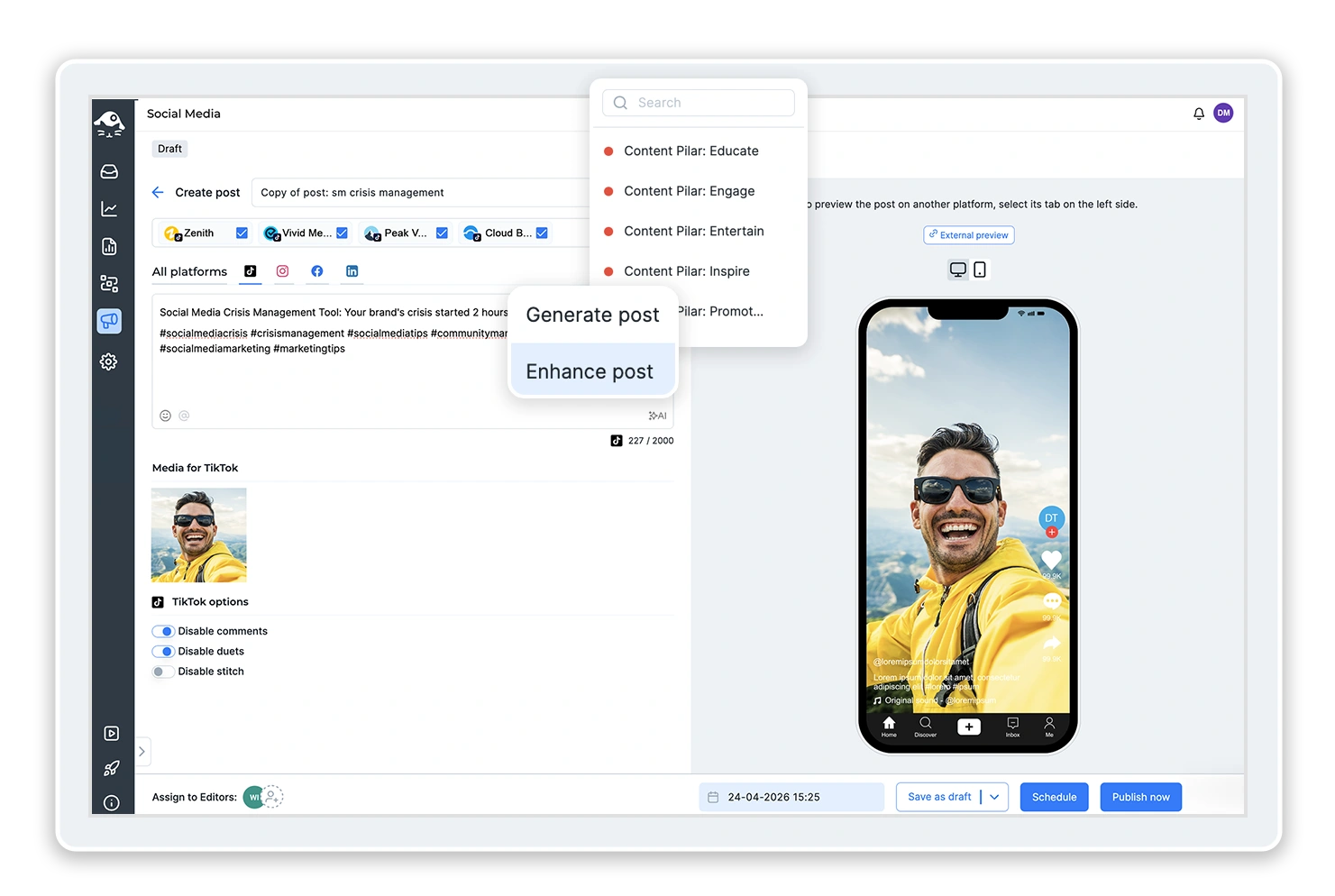Click the label search field

point(699,103)
